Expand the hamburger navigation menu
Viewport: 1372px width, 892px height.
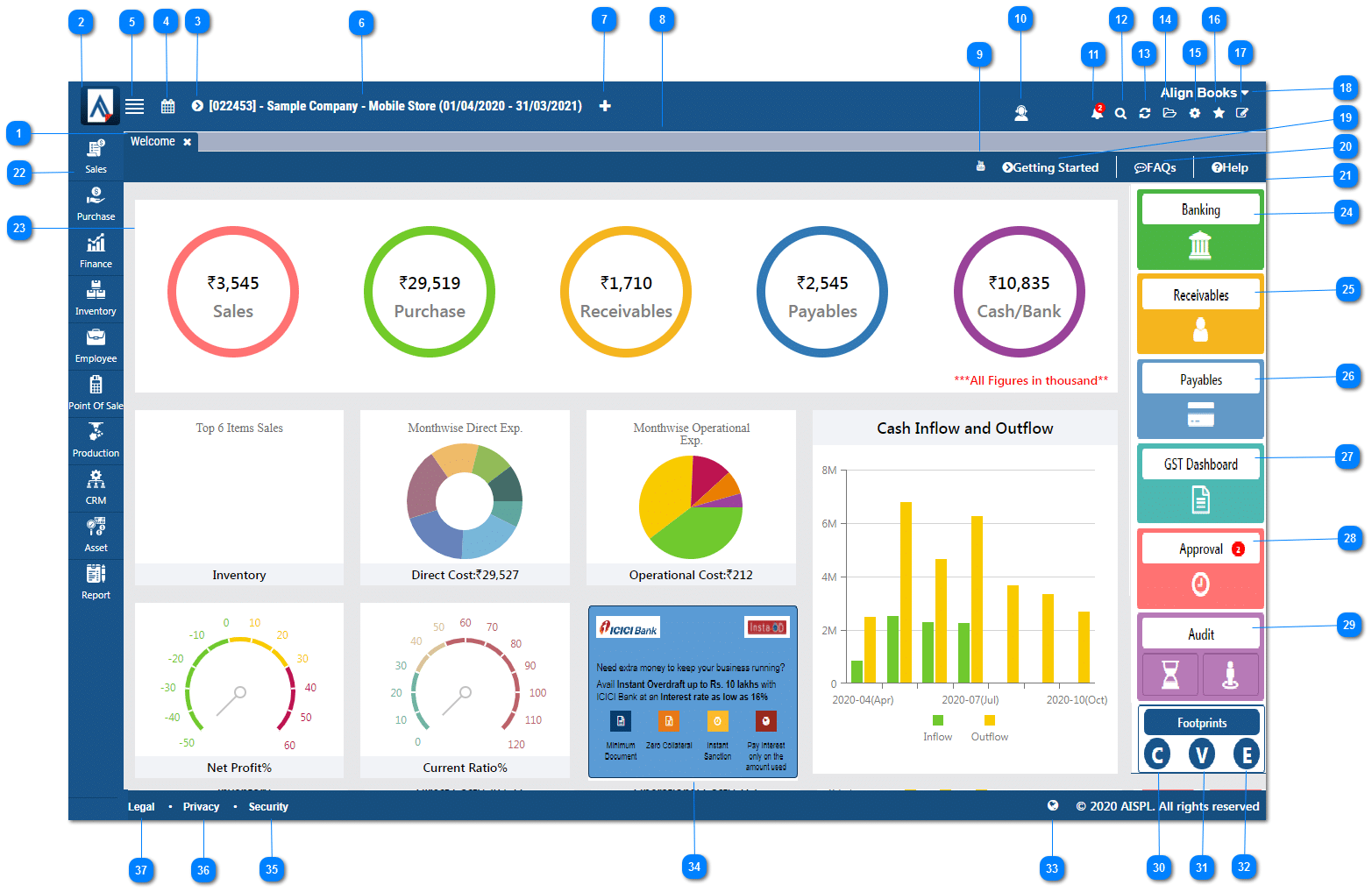click(x=134, y=106)
